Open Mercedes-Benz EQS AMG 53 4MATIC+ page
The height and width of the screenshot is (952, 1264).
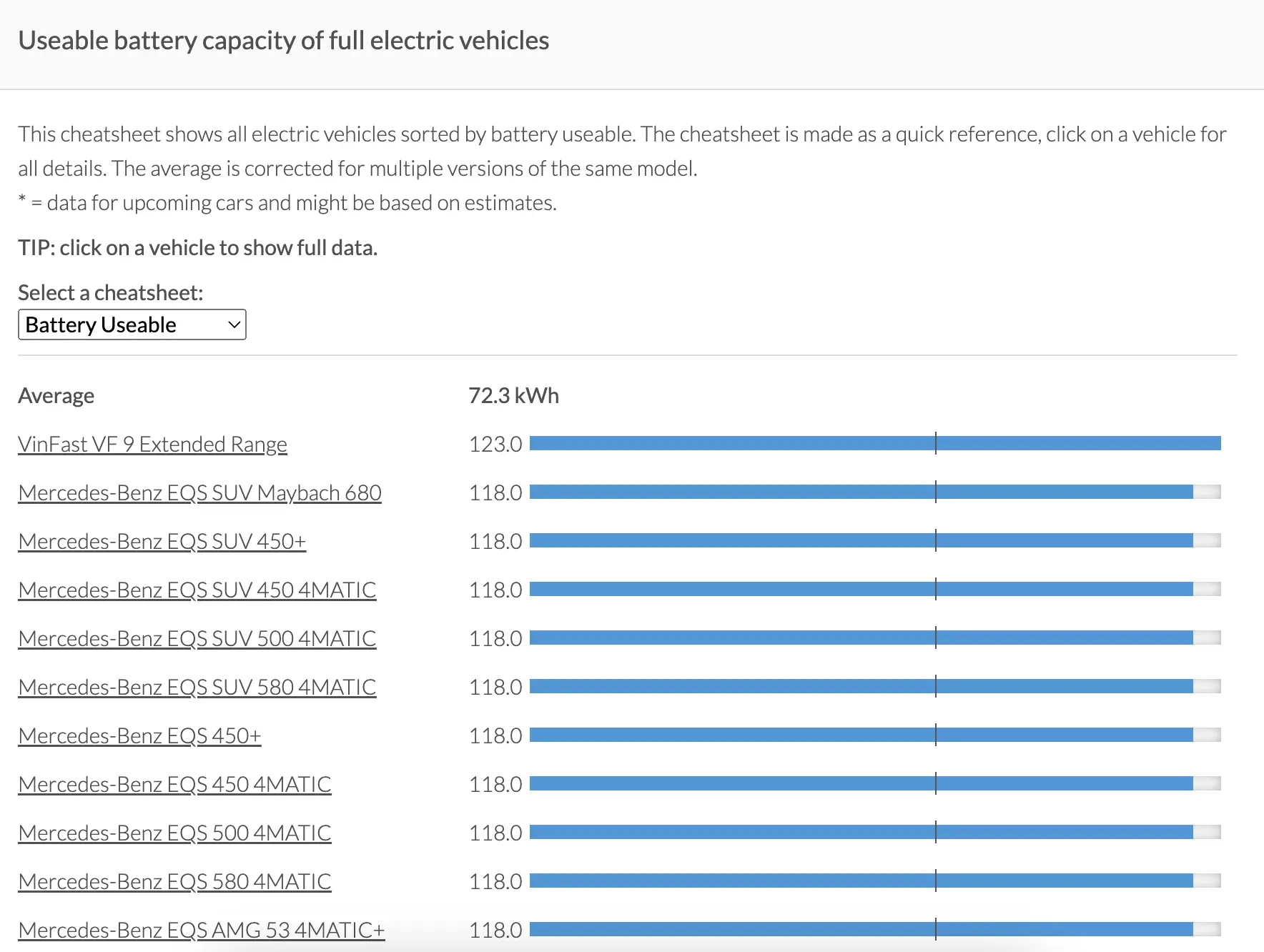[201, 930]
